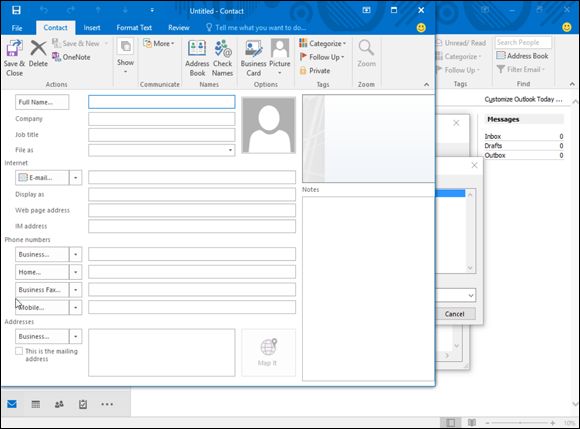
Task: Click Customize Outlook Today link
Action: [523, 99]
